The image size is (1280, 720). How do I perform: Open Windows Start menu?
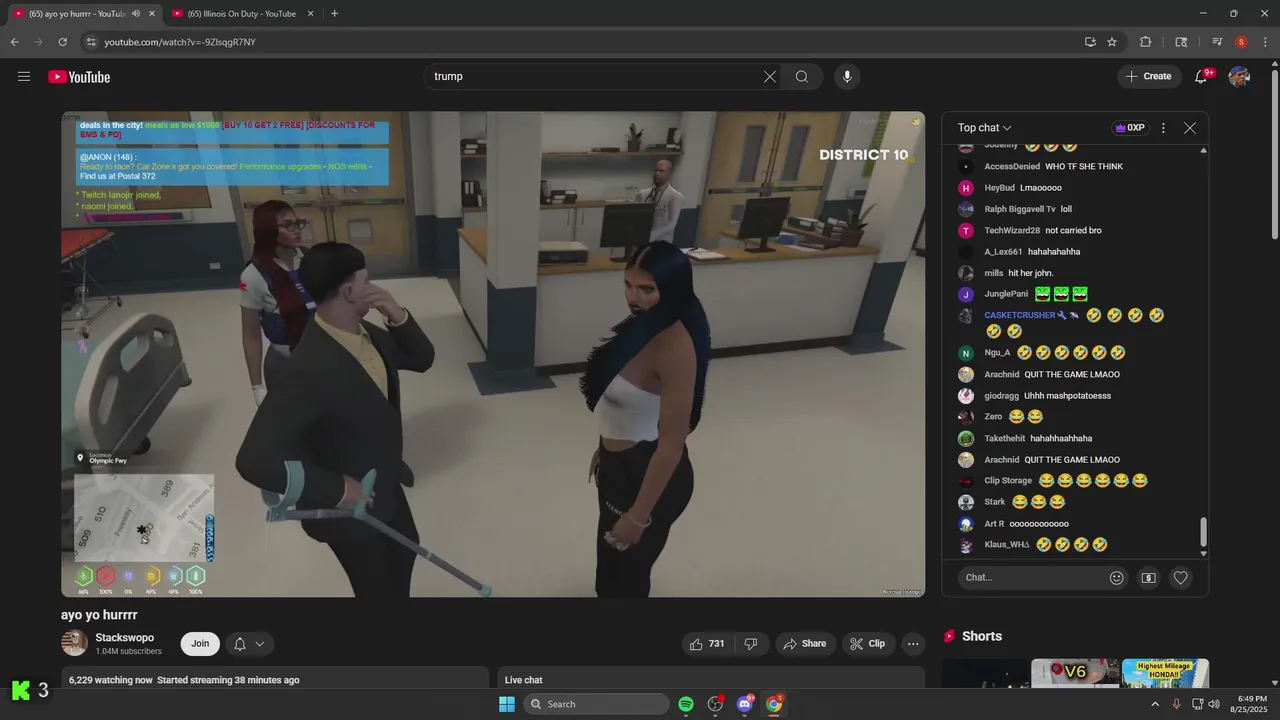[507, 704]
